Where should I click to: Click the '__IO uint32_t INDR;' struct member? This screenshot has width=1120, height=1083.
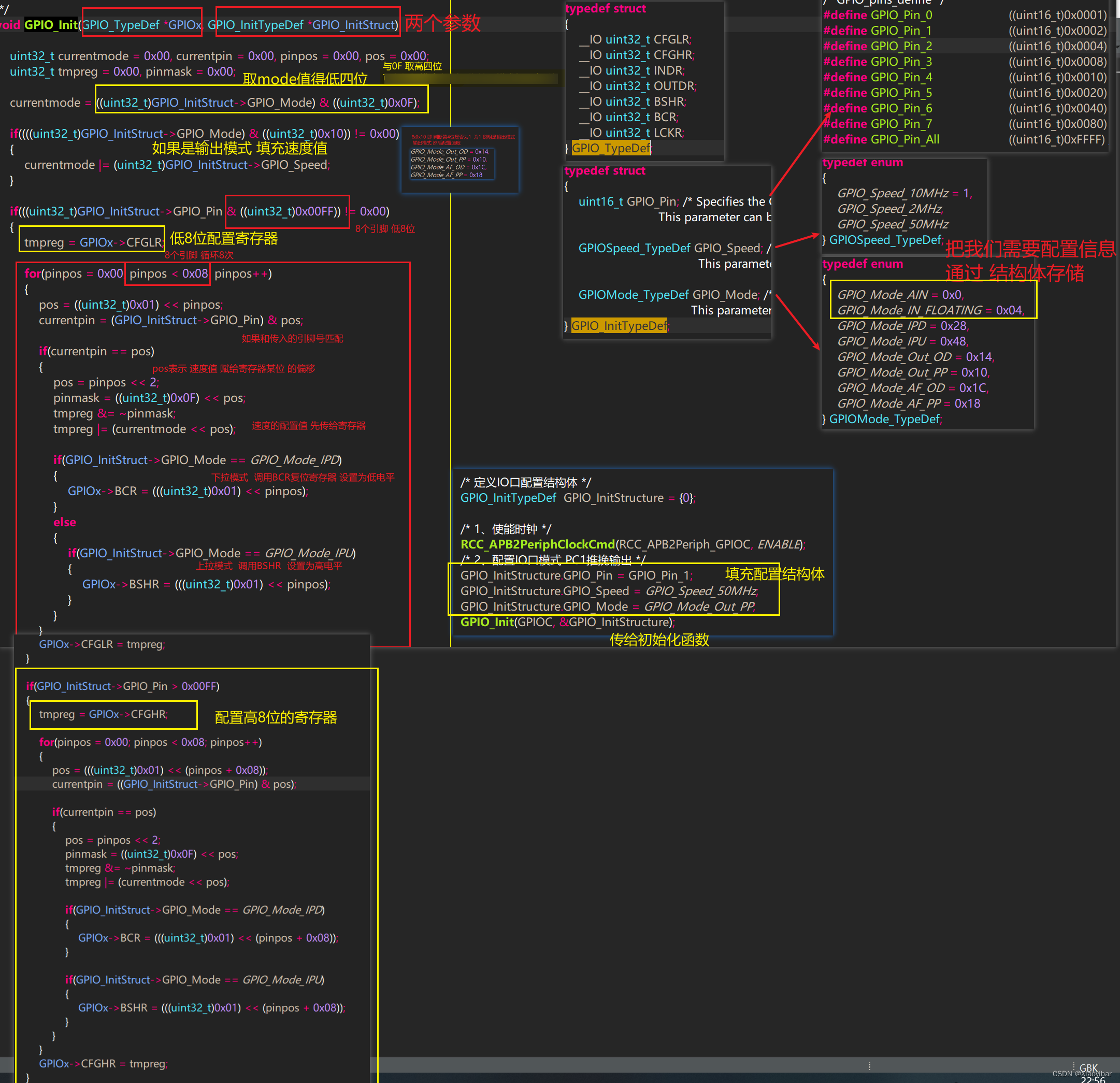[631, 70]
